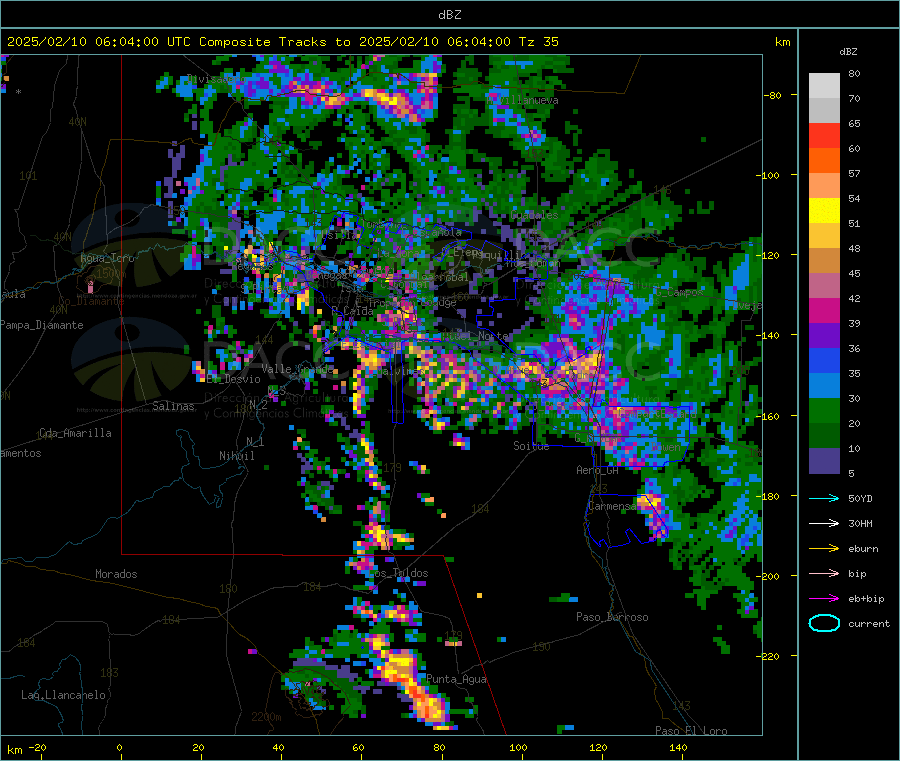
Task: Click the cyan 50YD arrow legend icon
Action: point(824,498)
